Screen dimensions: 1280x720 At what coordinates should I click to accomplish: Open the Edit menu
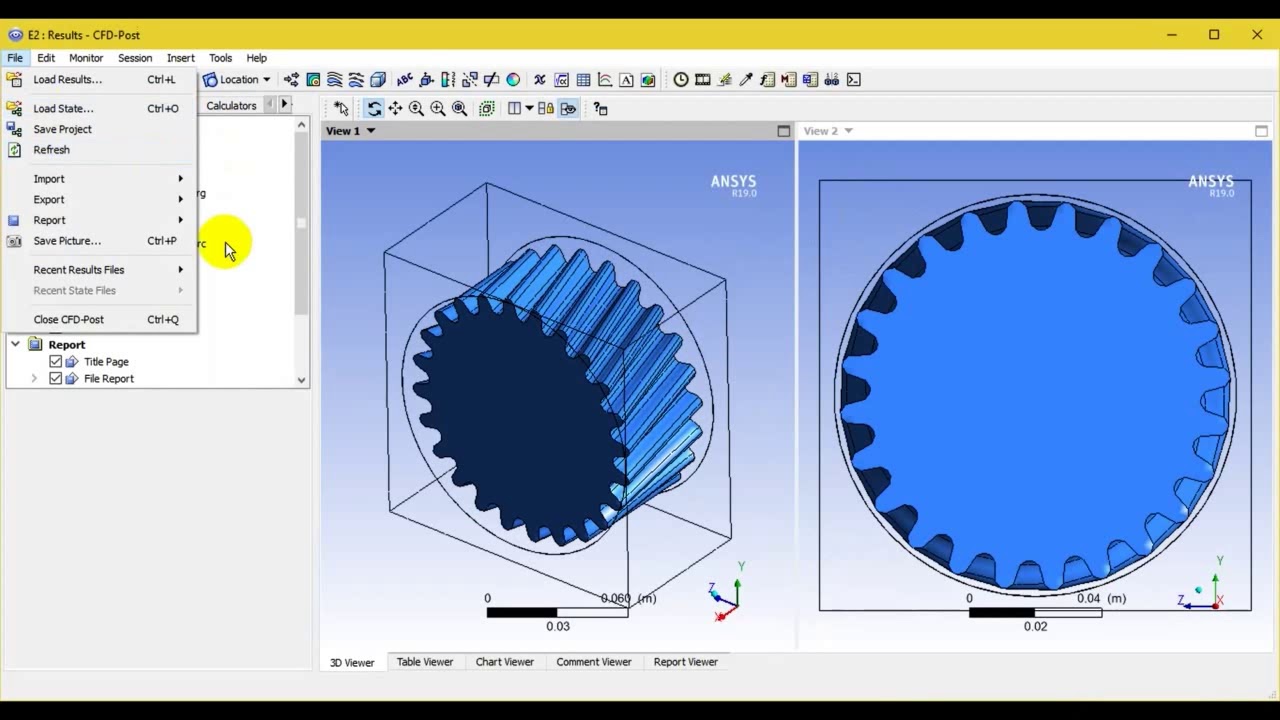click(x=46, y=58)
